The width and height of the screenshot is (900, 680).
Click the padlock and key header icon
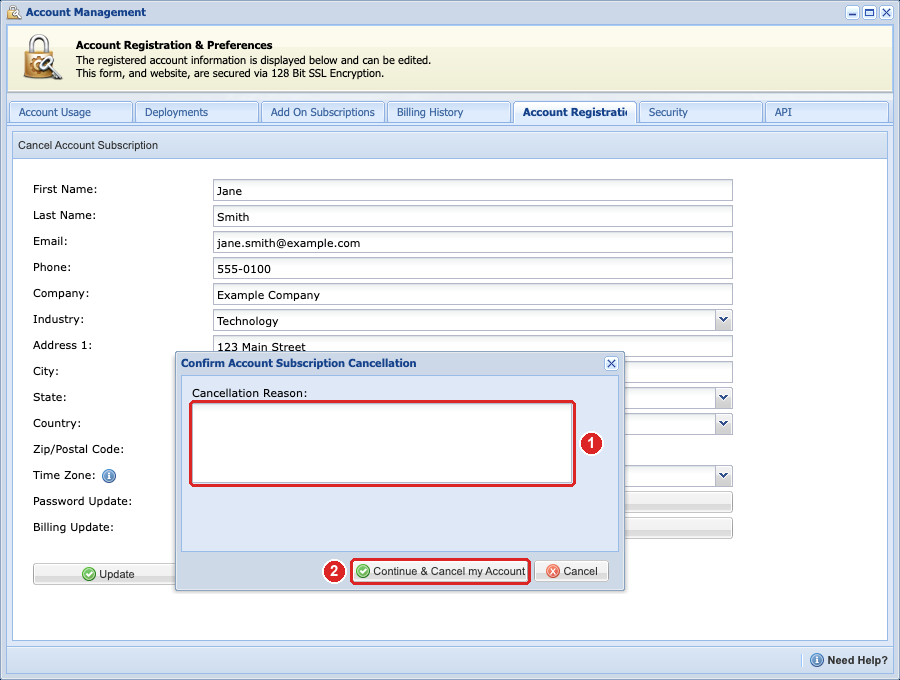(42, 57)
